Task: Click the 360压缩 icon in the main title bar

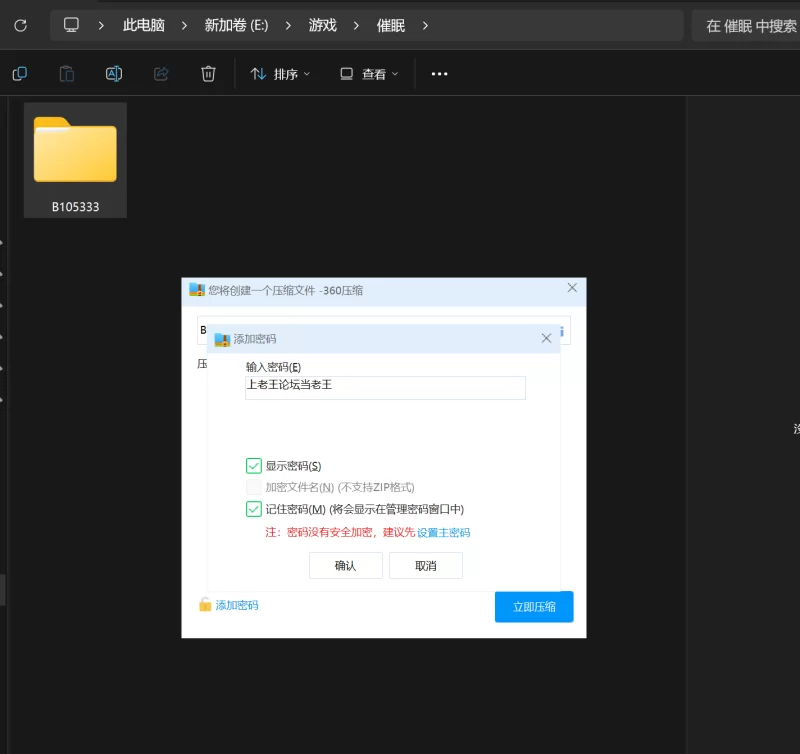Action: click(x=197, y=290)
